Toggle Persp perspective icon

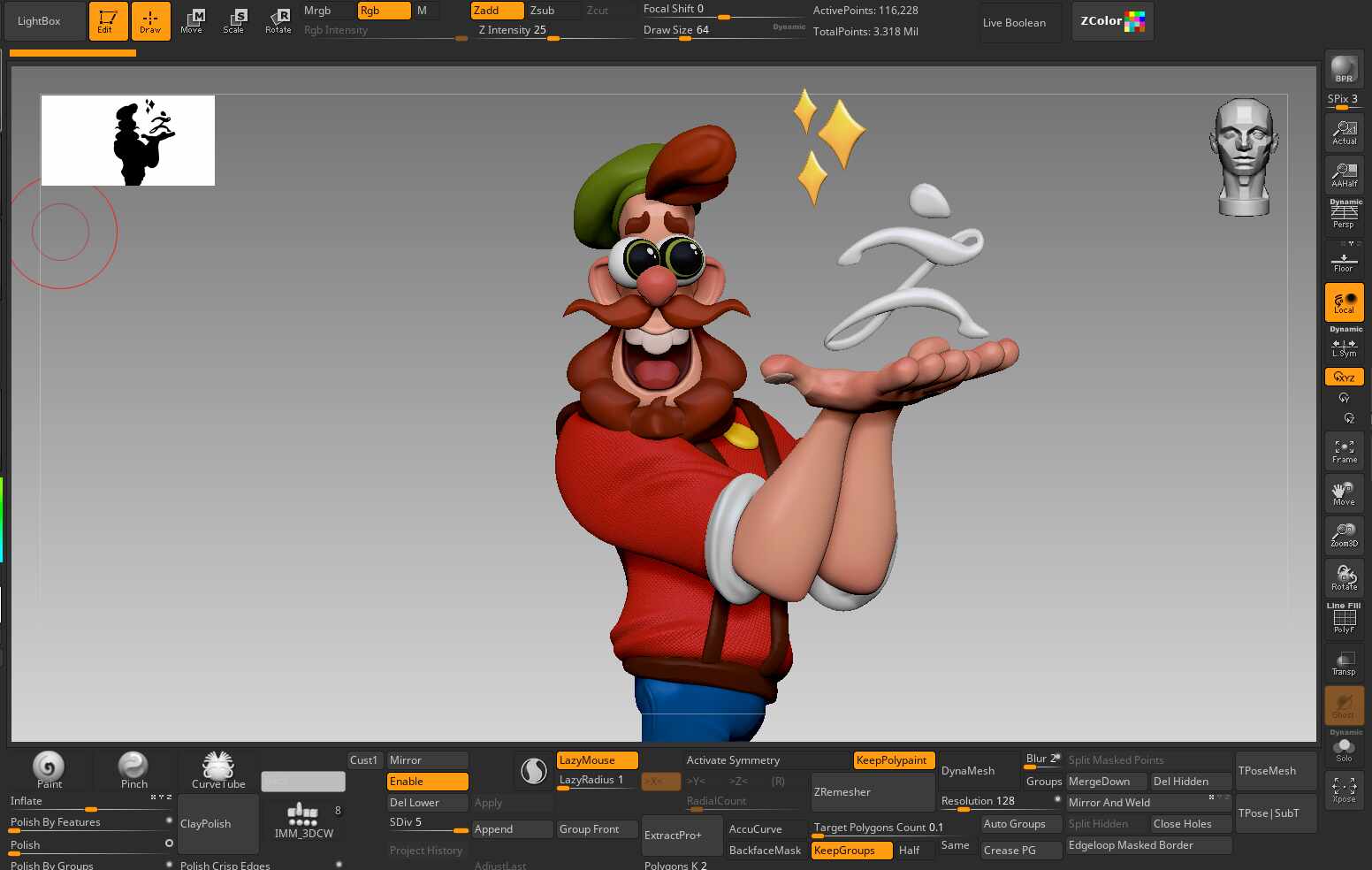click(x=1344, y=215)
